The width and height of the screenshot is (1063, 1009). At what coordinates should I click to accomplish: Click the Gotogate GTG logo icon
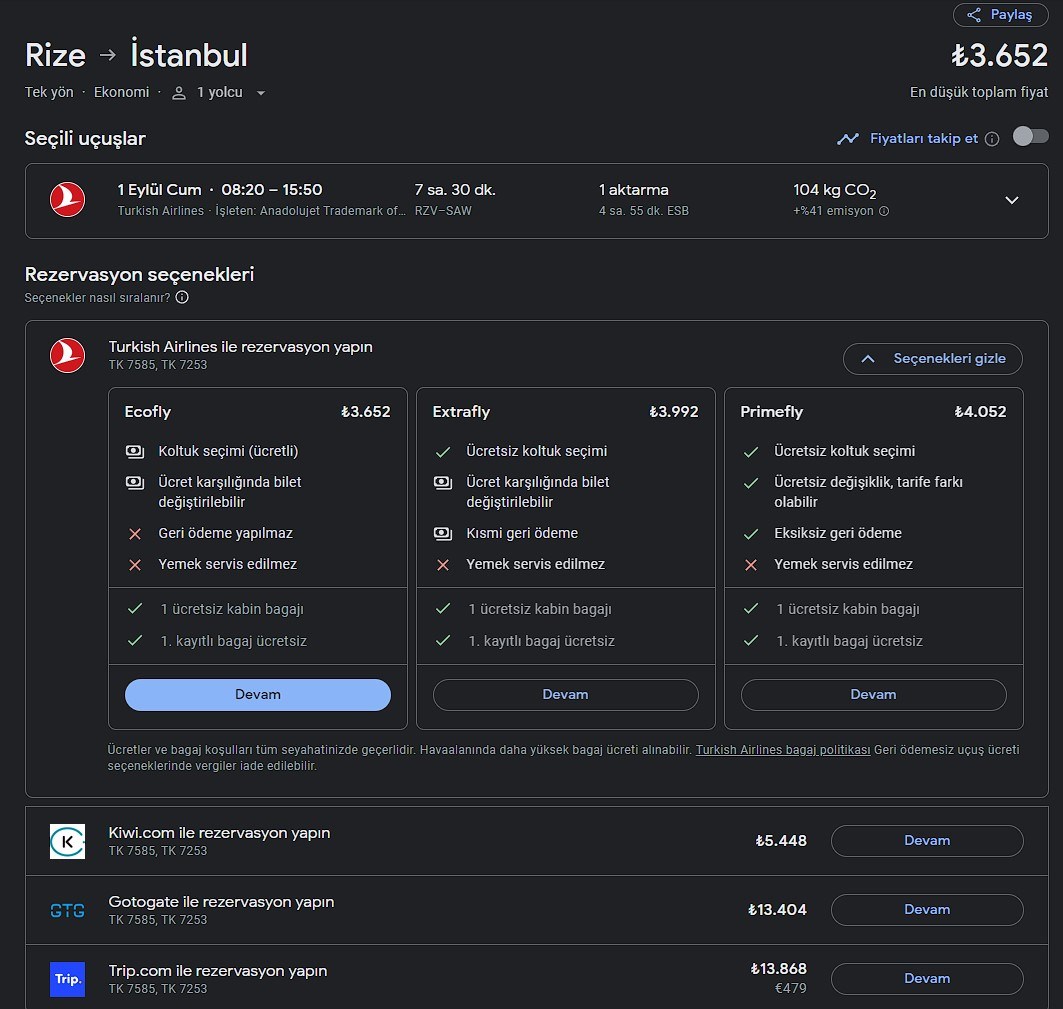point(67,911)
